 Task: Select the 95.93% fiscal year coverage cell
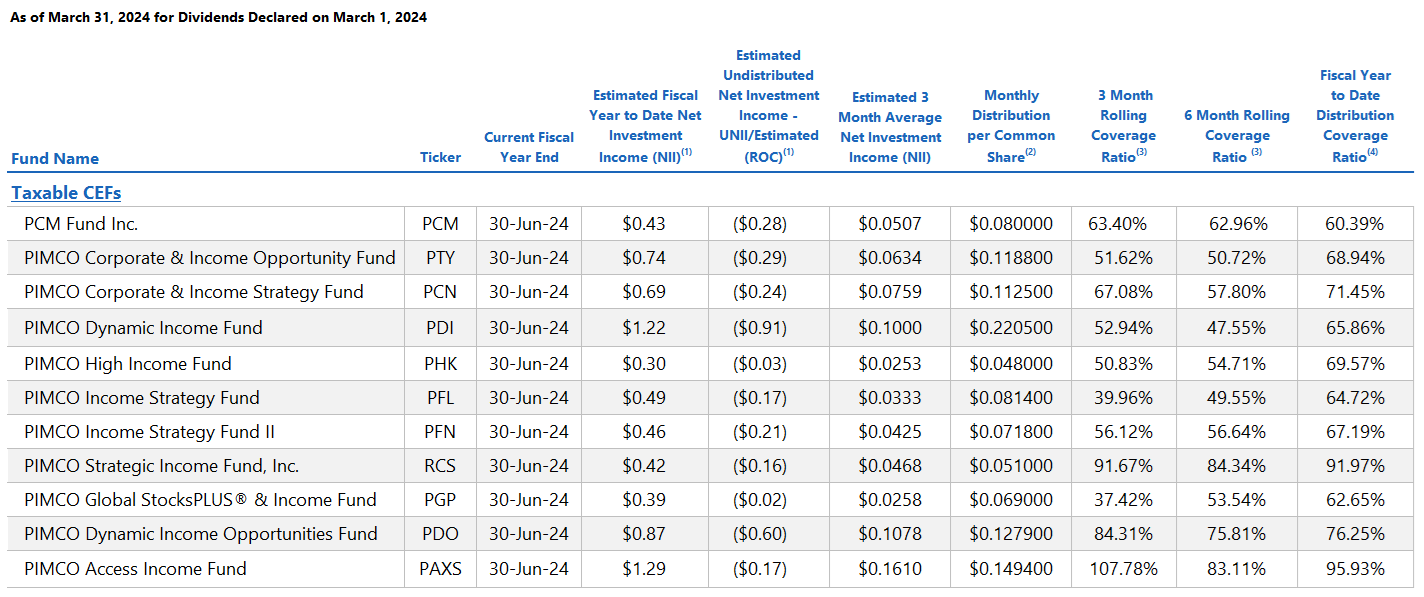[x=1355, y=569]
